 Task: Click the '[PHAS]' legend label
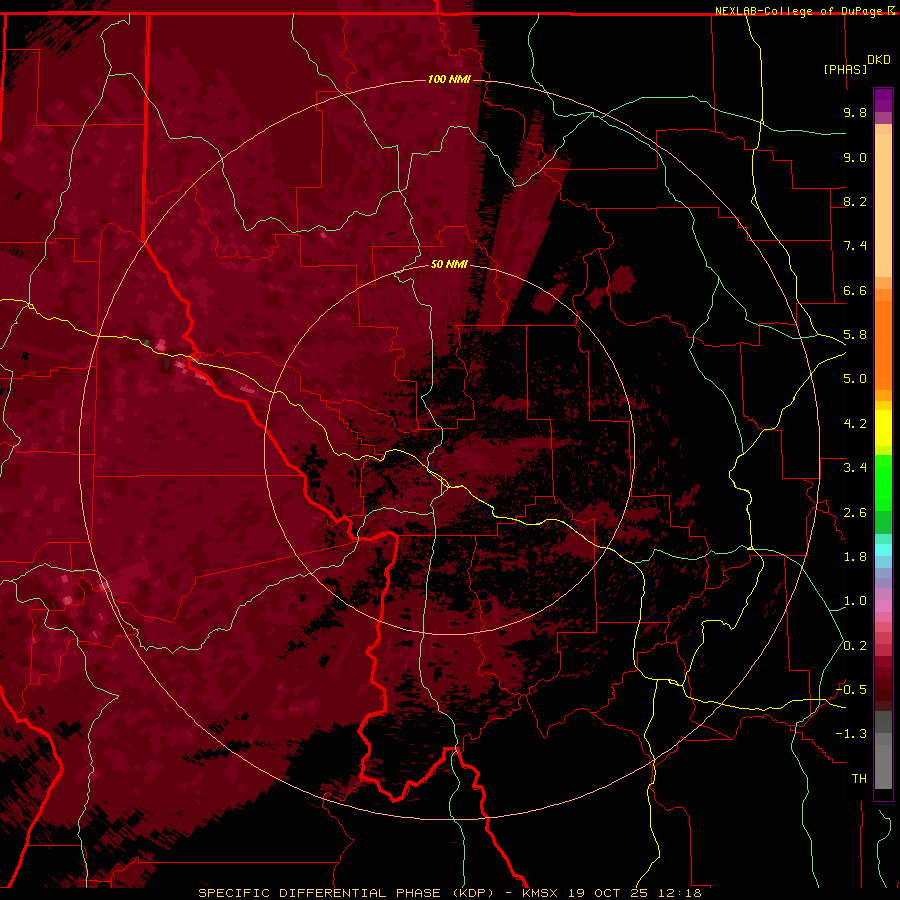[845, 69]
